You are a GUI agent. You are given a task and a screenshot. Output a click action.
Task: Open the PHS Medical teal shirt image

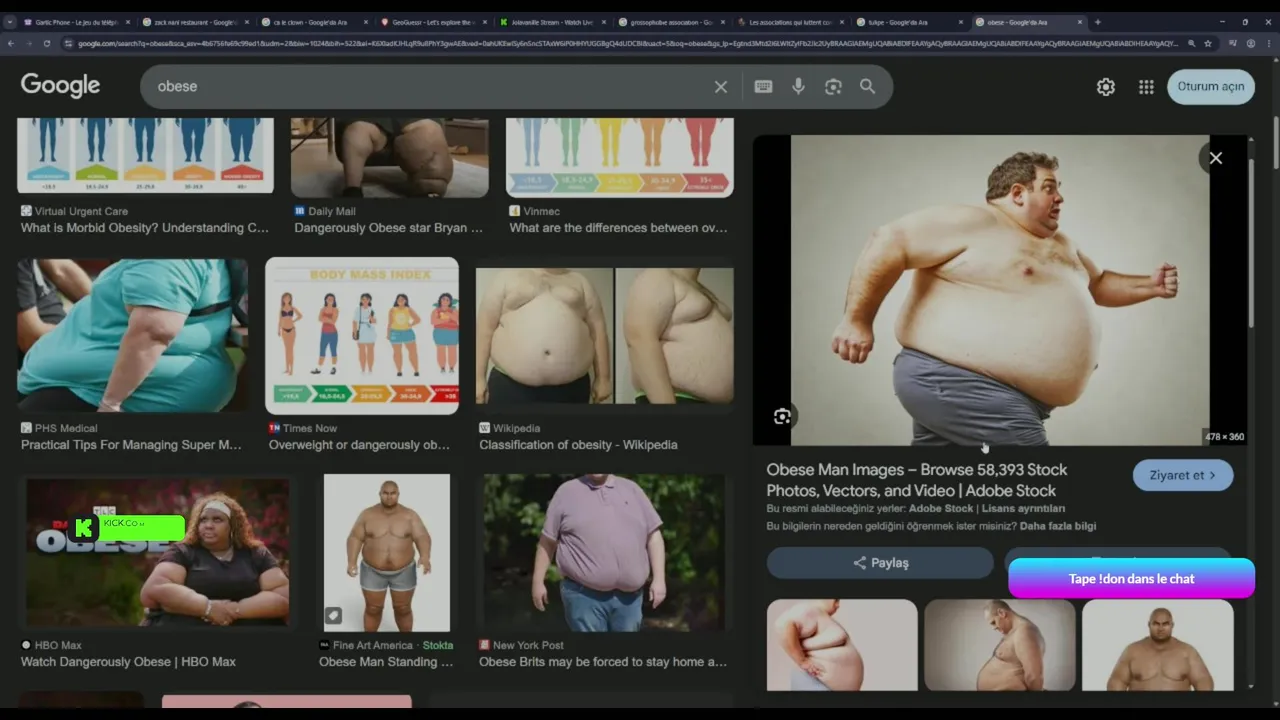point(132,336)
